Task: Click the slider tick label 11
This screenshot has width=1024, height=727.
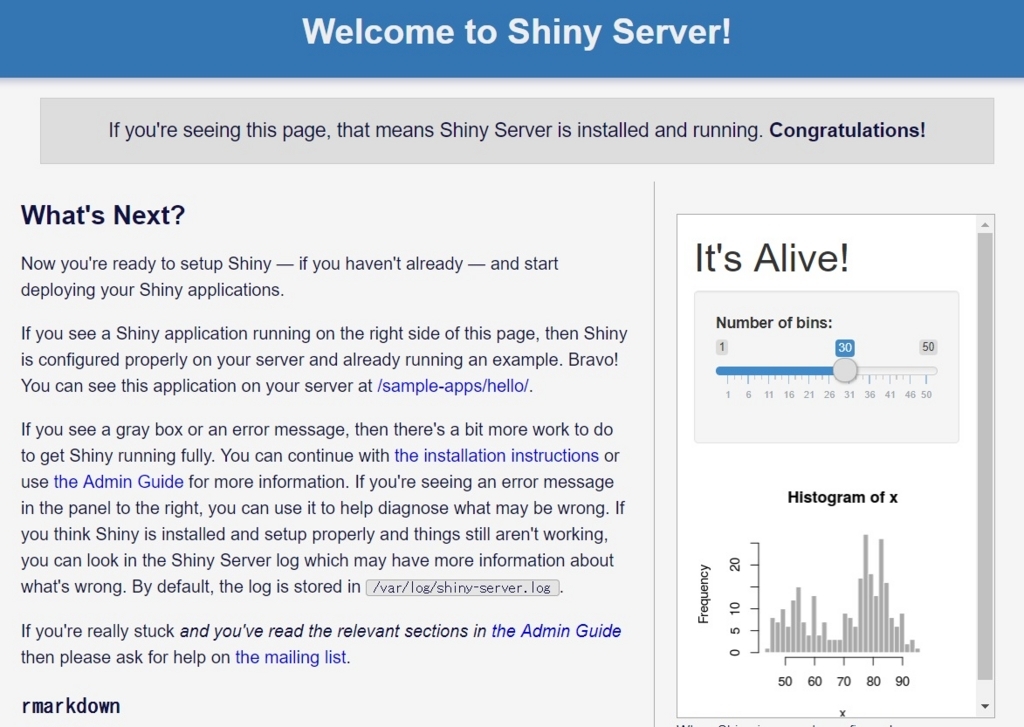Action: 769,395
